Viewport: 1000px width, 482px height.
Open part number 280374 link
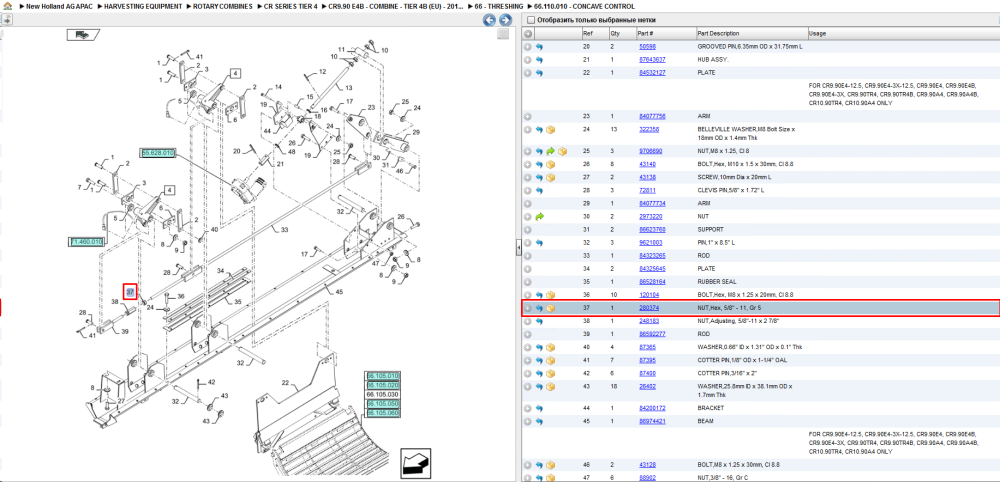pos(649,308)
